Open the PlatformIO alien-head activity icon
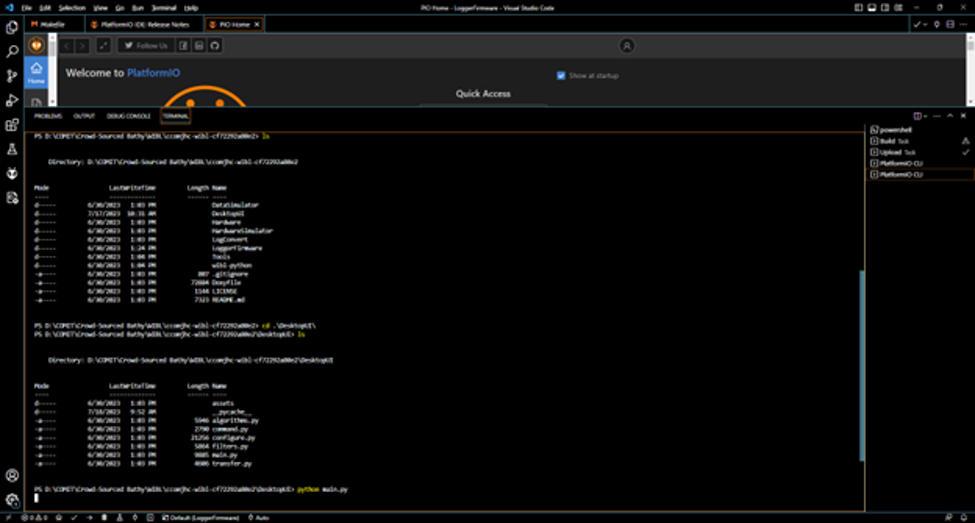Viewport: 975px width, 523px height. pos(12,174)
